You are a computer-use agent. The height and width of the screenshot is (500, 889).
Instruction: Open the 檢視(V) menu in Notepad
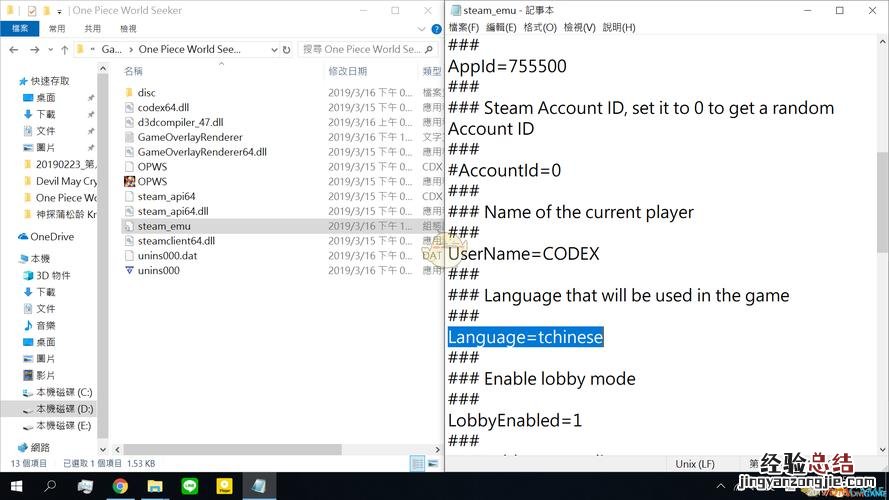pyautogui.click(x=579, y=27)
